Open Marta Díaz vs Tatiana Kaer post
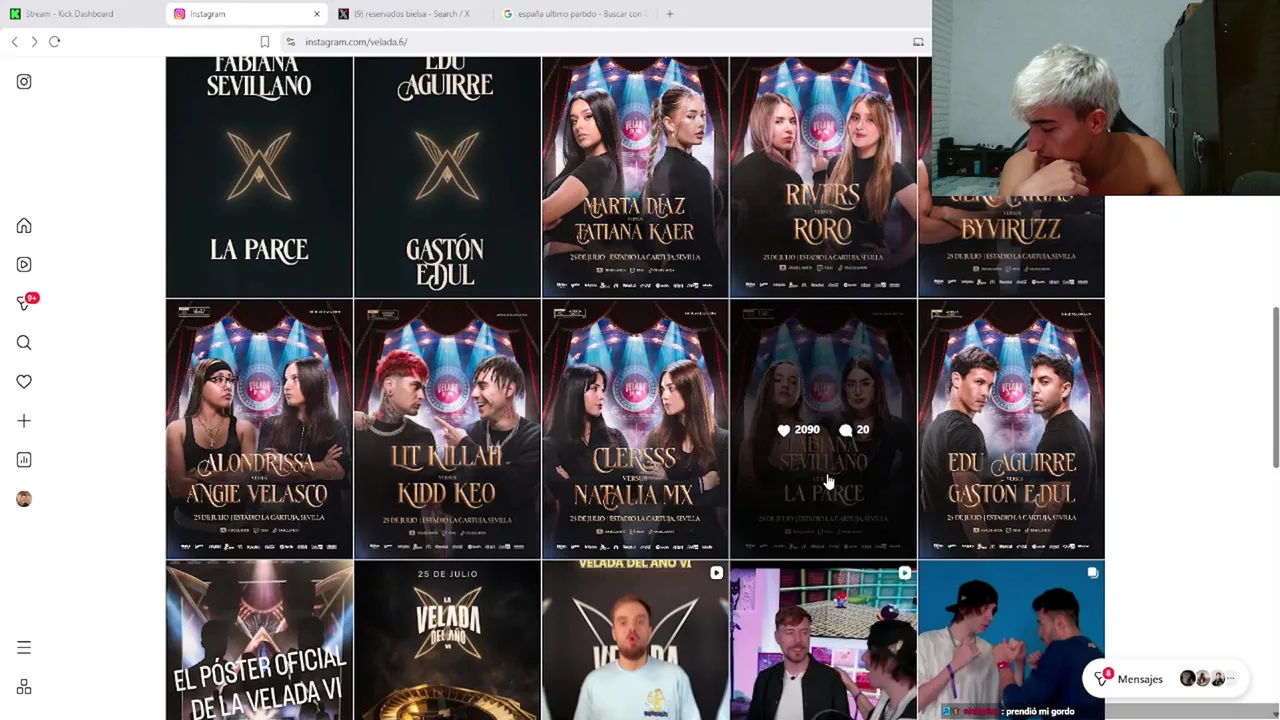Screen dimensions: 1280x720 635,177
